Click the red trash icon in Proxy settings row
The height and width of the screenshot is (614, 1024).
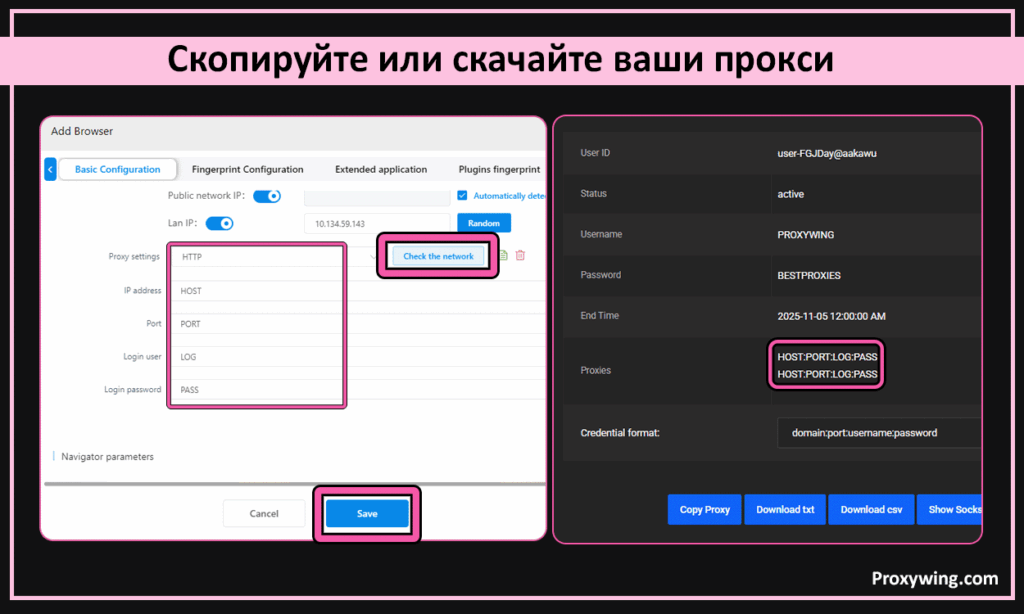pos(520,256)
